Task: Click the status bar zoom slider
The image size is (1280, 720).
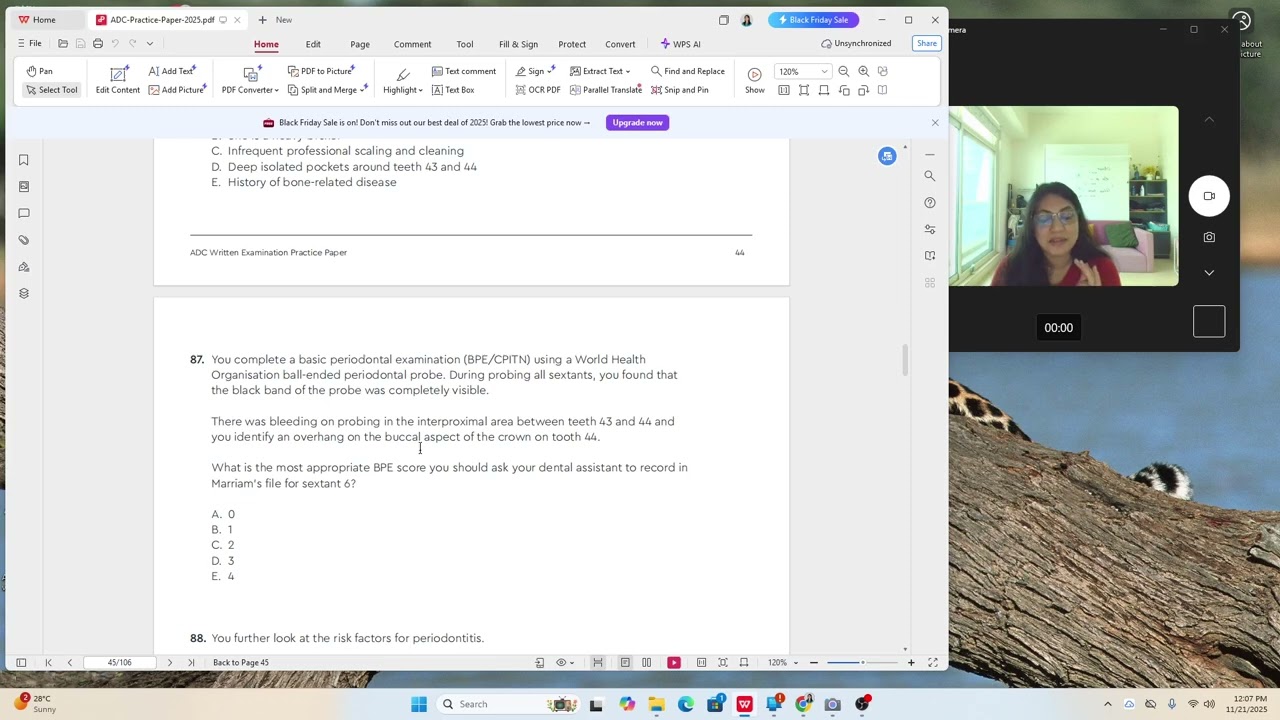Action: click(x=862, y=663)
